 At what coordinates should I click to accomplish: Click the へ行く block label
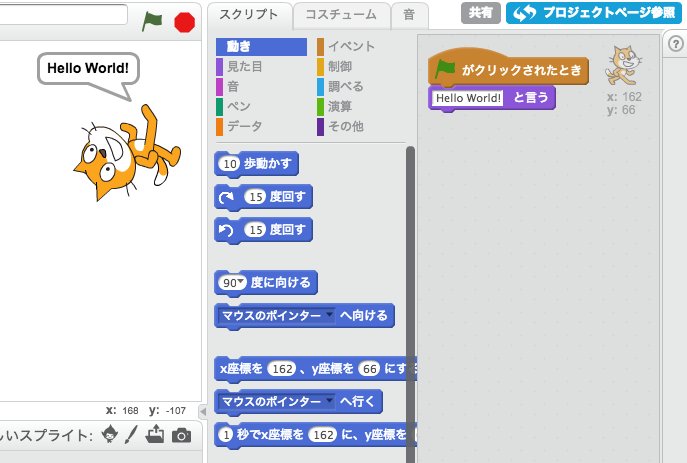coord(357,401)
